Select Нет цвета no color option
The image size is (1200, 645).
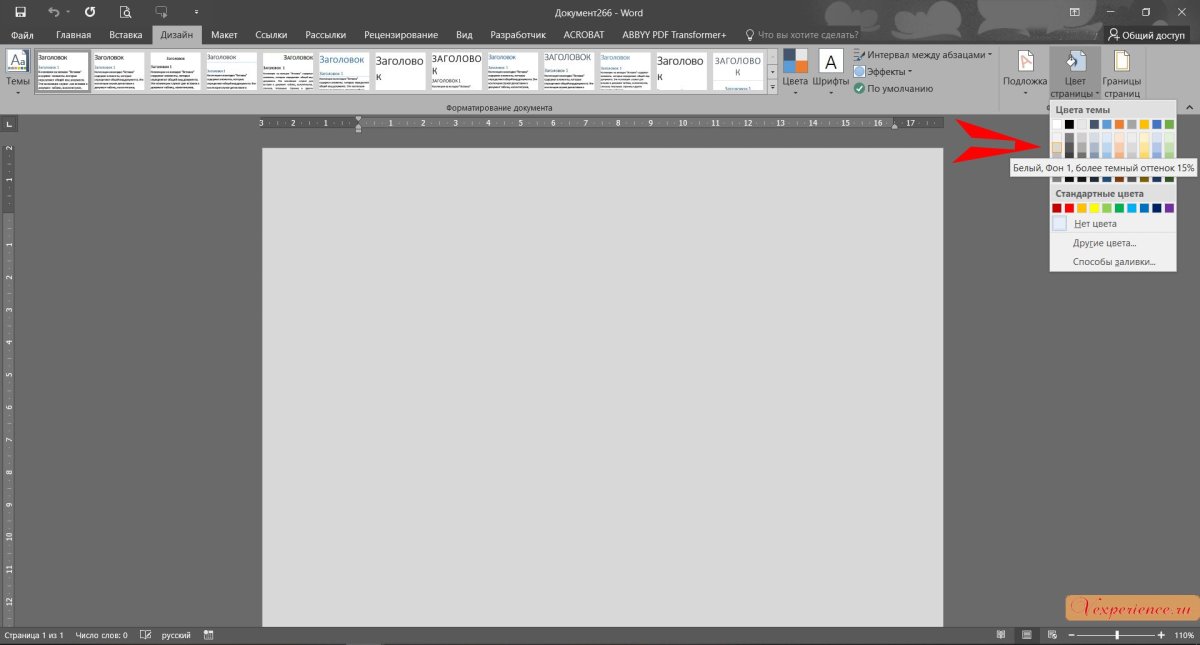(1112, 224)
